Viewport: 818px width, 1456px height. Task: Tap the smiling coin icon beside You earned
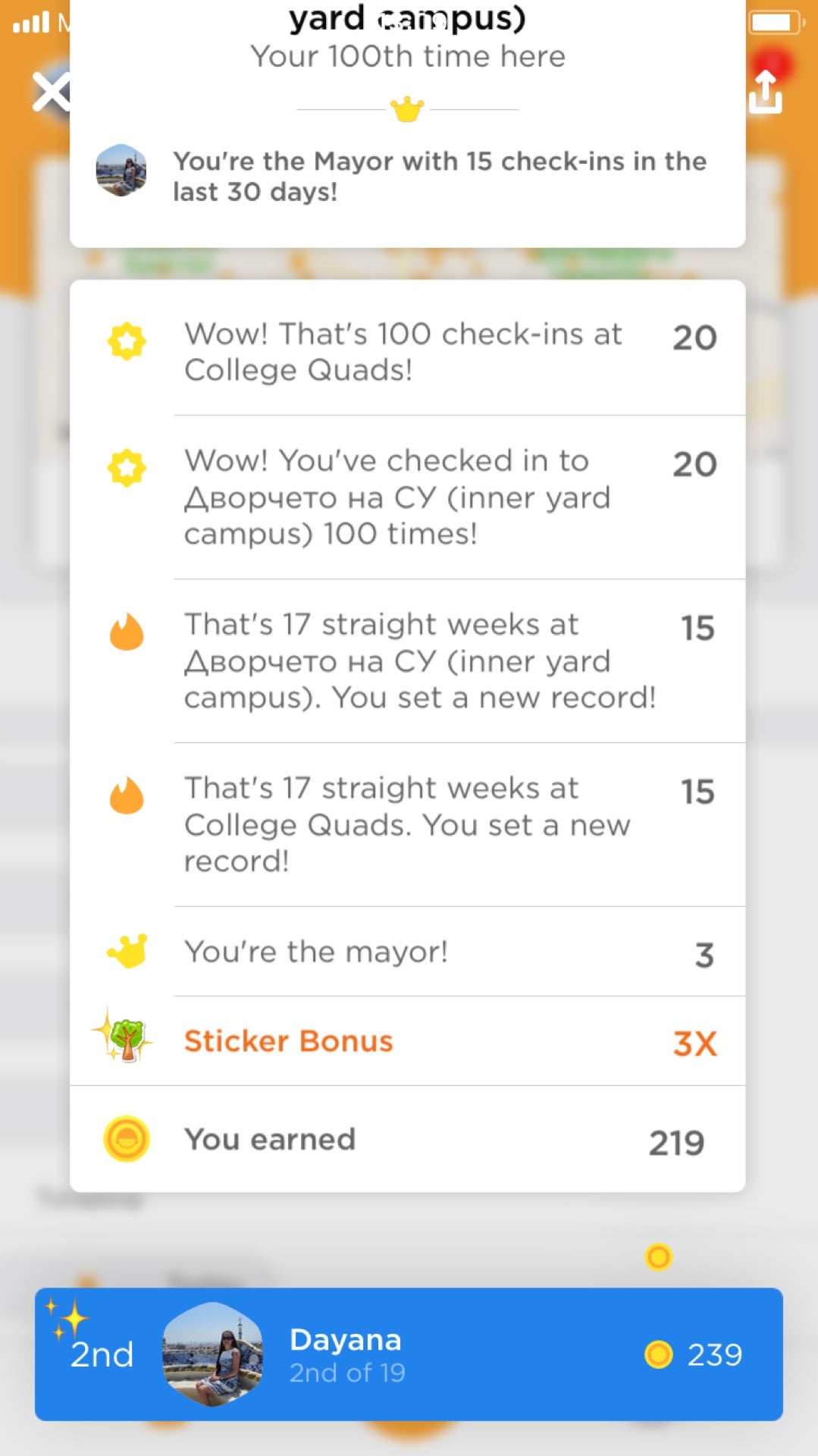tap(126, 1139)
